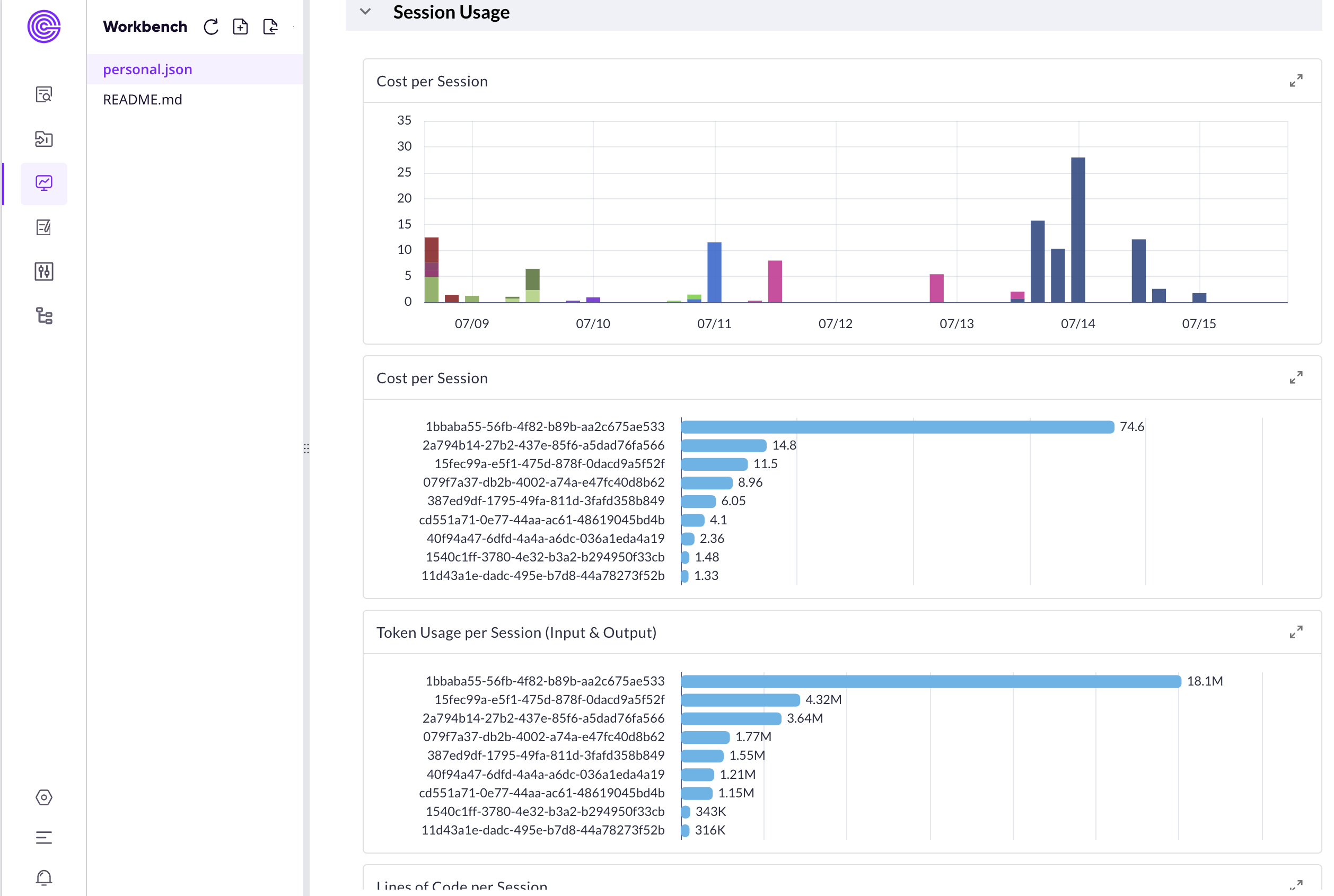1334x896 pixels.
Task: Open the notes editor sidebar panel
Action: tap(43, 227)
